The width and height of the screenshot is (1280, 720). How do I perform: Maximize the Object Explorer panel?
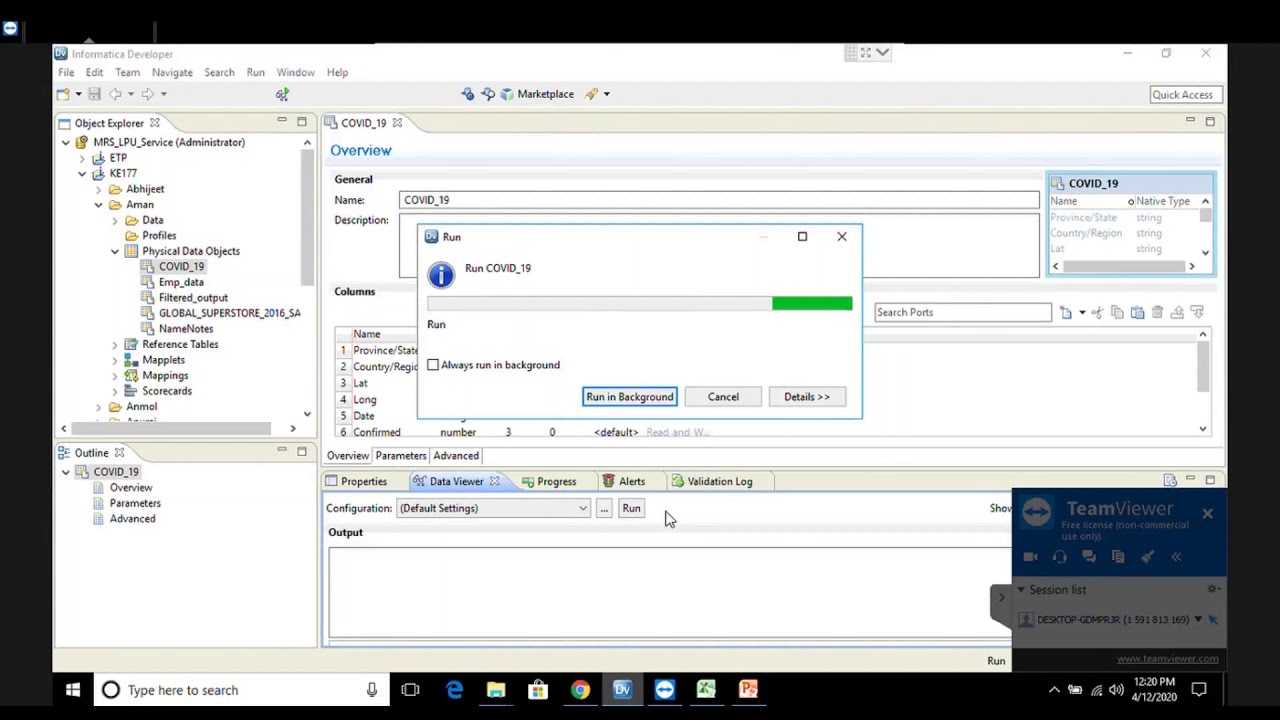point(302,121)
